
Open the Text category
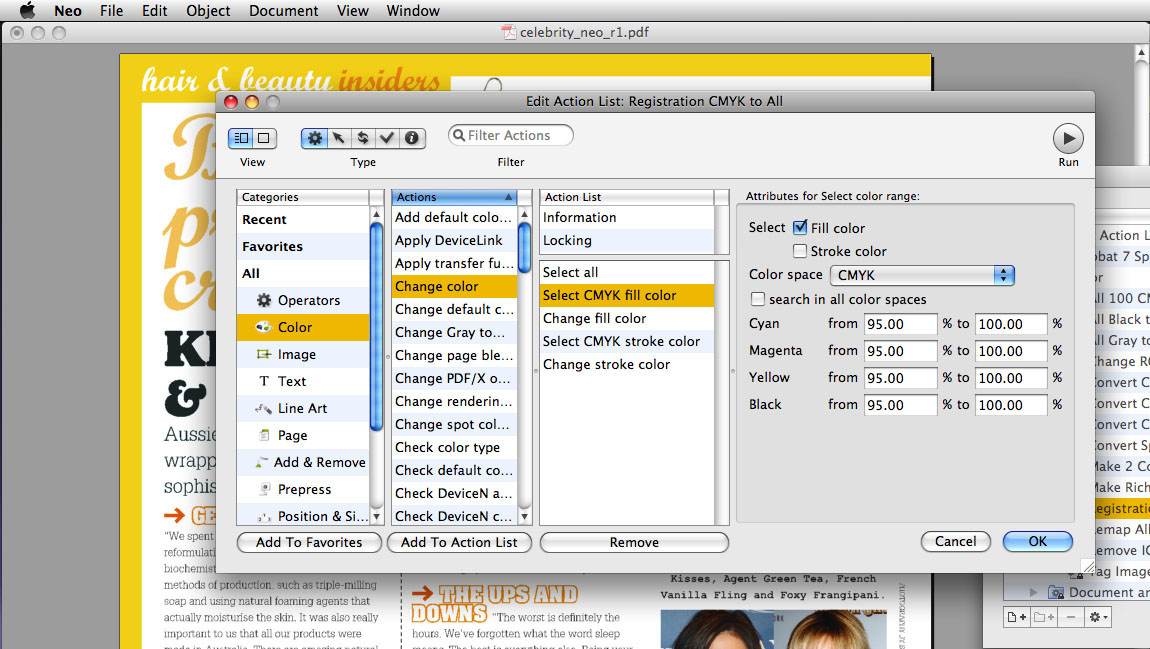tap(302, 381)
